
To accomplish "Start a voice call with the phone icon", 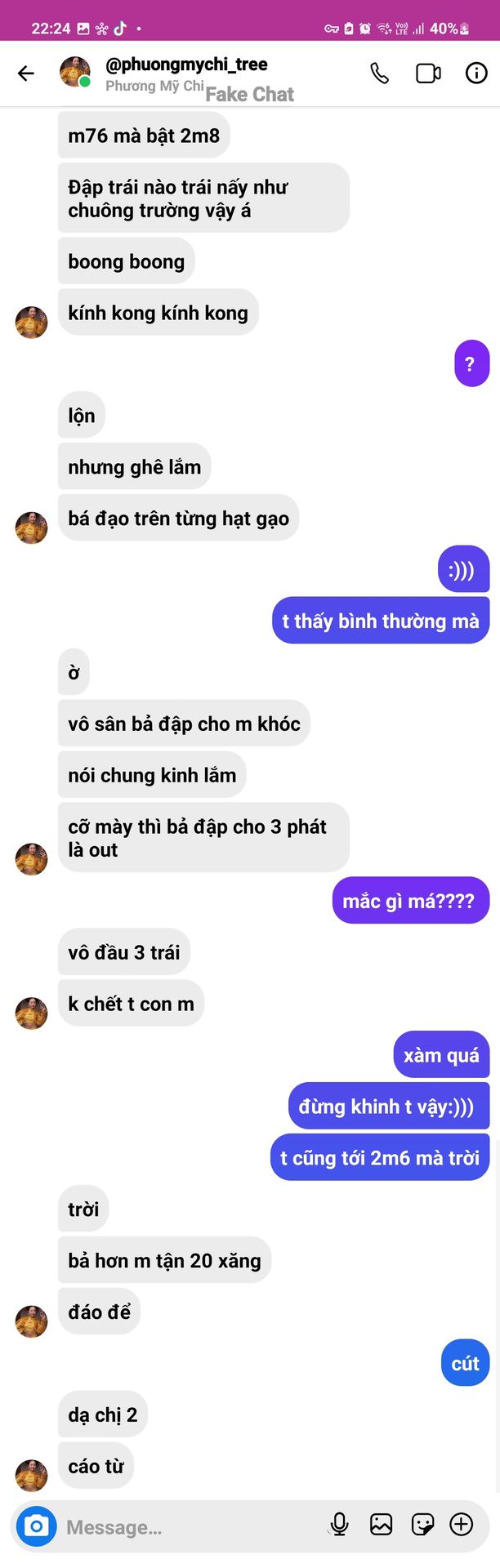I will click(x=380, y=73).
